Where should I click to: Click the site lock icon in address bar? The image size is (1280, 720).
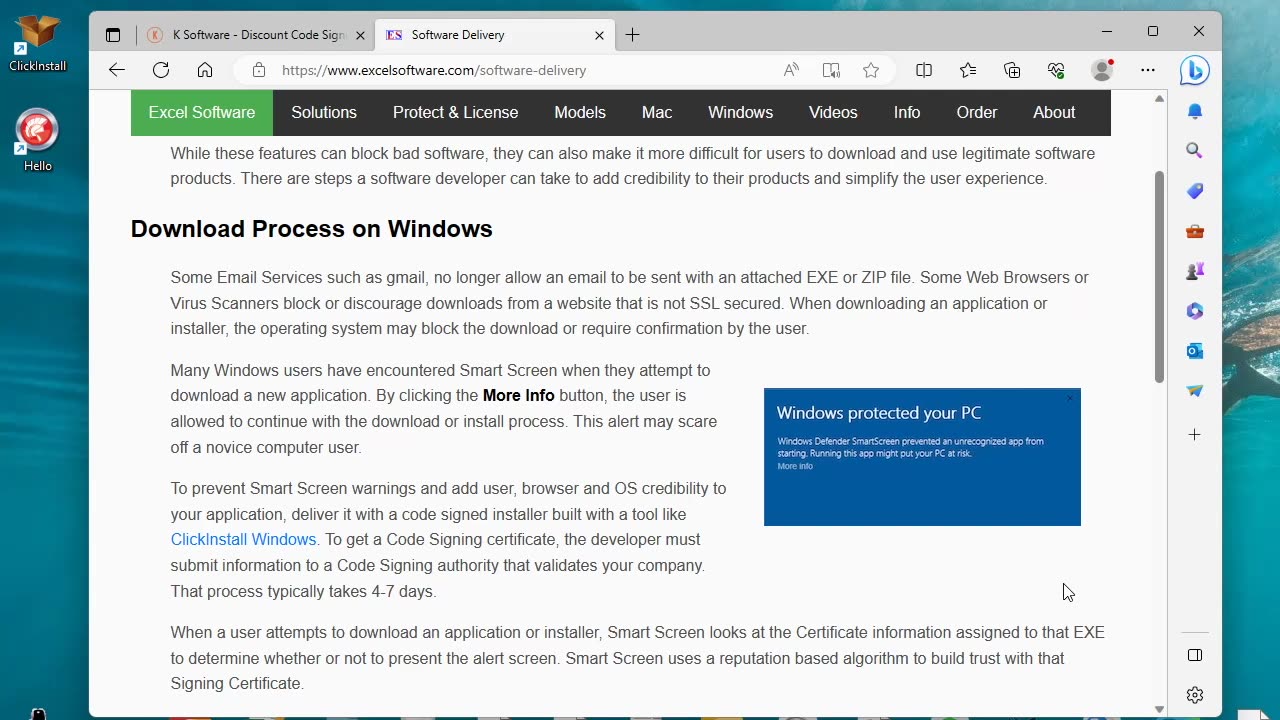pos(259,70)
